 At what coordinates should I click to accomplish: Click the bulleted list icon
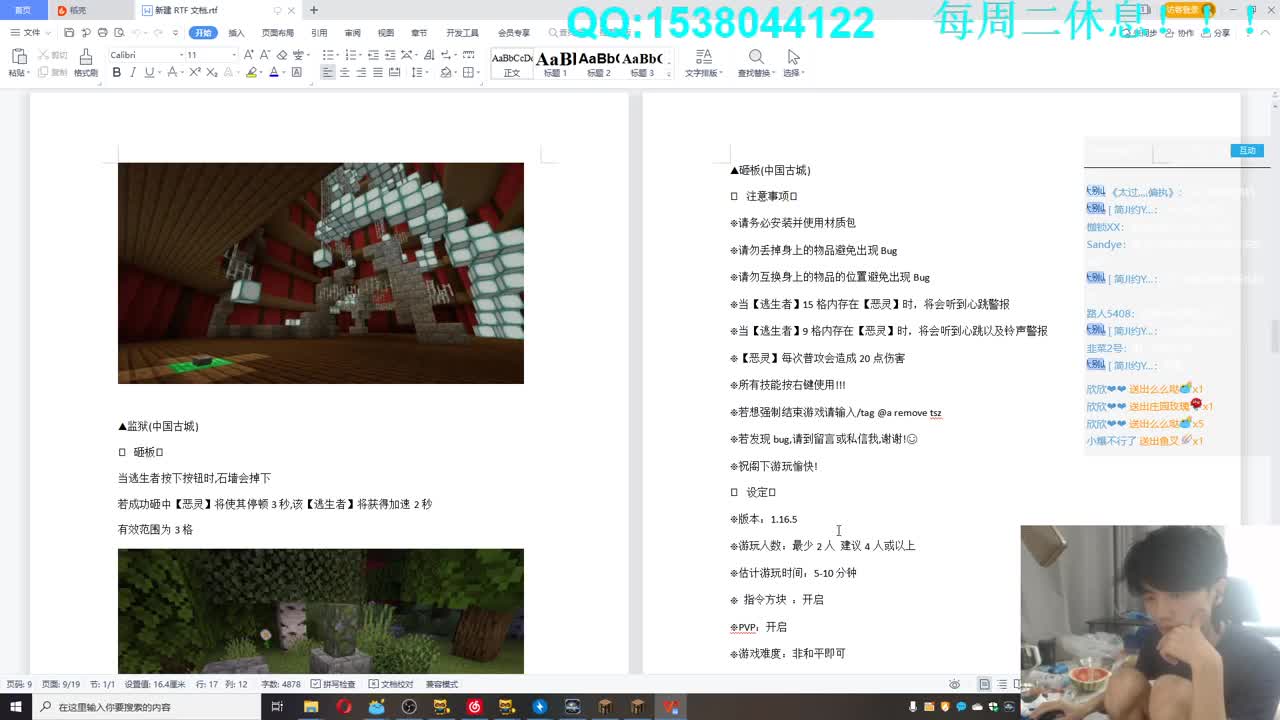[x=328, y=55]
